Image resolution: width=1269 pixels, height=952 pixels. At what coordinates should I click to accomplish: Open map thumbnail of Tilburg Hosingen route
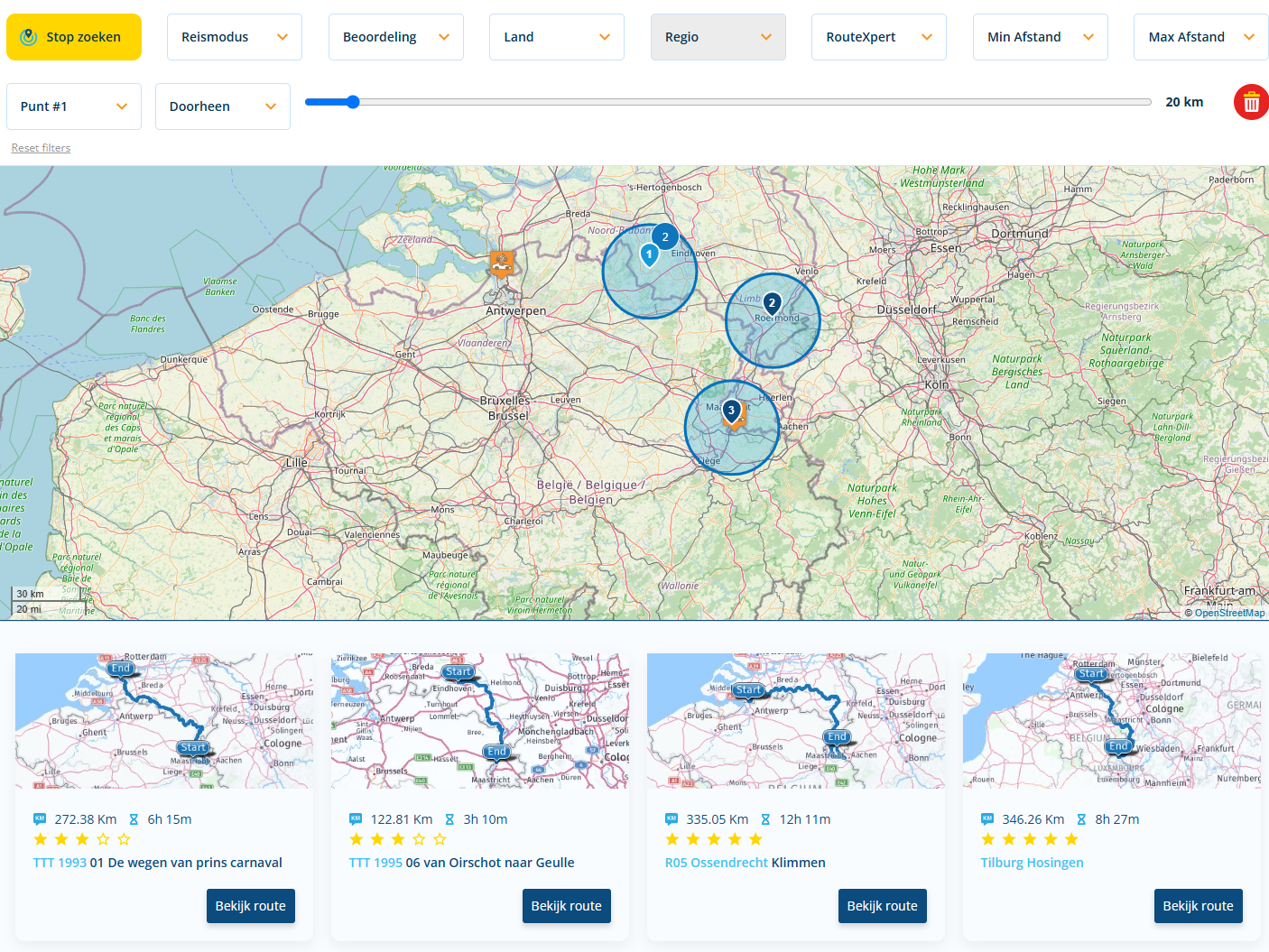1112,721
